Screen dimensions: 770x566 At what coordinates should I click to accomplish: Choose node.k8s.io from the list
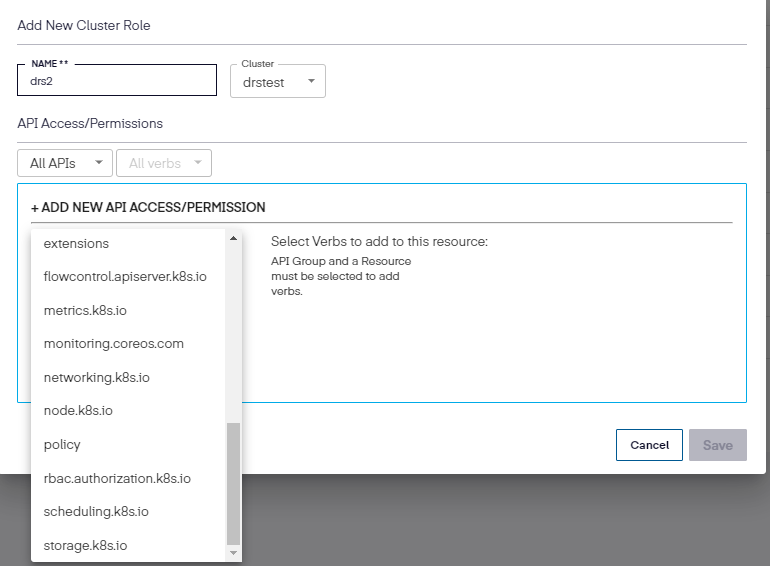78,410
